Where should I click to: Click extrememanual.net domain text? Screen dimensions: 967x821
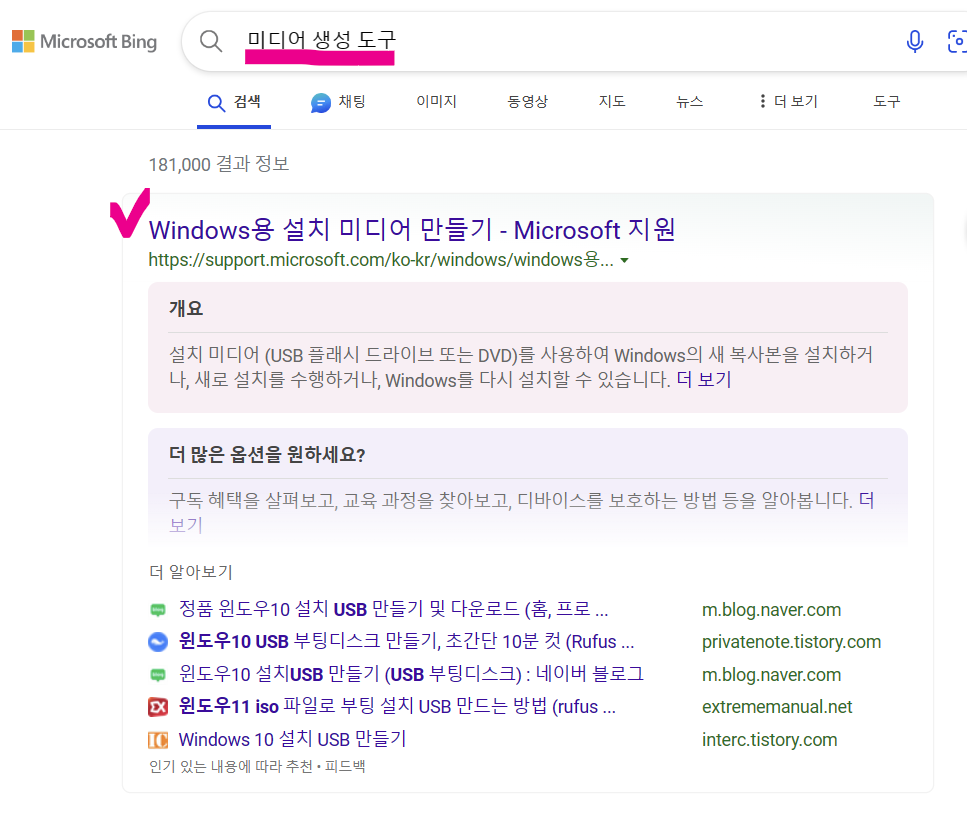pyautogui.click(x=777, y=707)
